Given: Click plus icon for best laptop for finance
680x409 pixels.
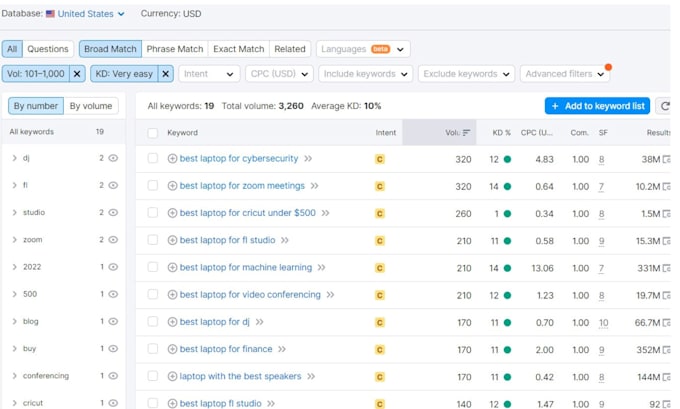Looking at the screenshot, I should 172,349.
